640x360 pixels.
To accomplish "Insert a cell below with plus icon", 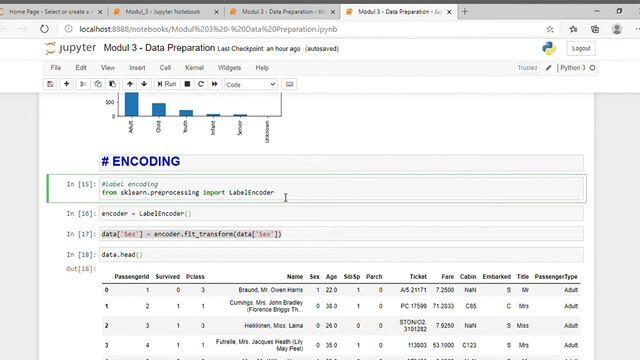I will [66, 84].
